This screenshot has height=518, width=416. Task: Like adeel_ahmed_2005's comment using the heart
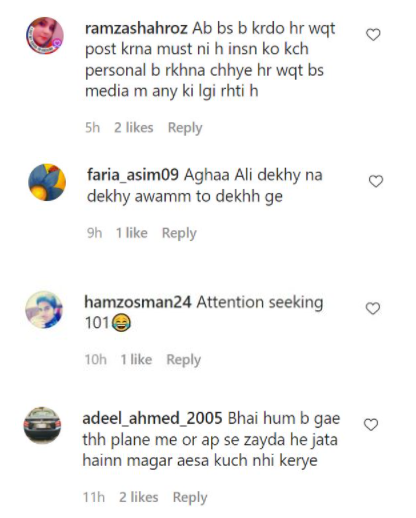(x=371, y=425)
